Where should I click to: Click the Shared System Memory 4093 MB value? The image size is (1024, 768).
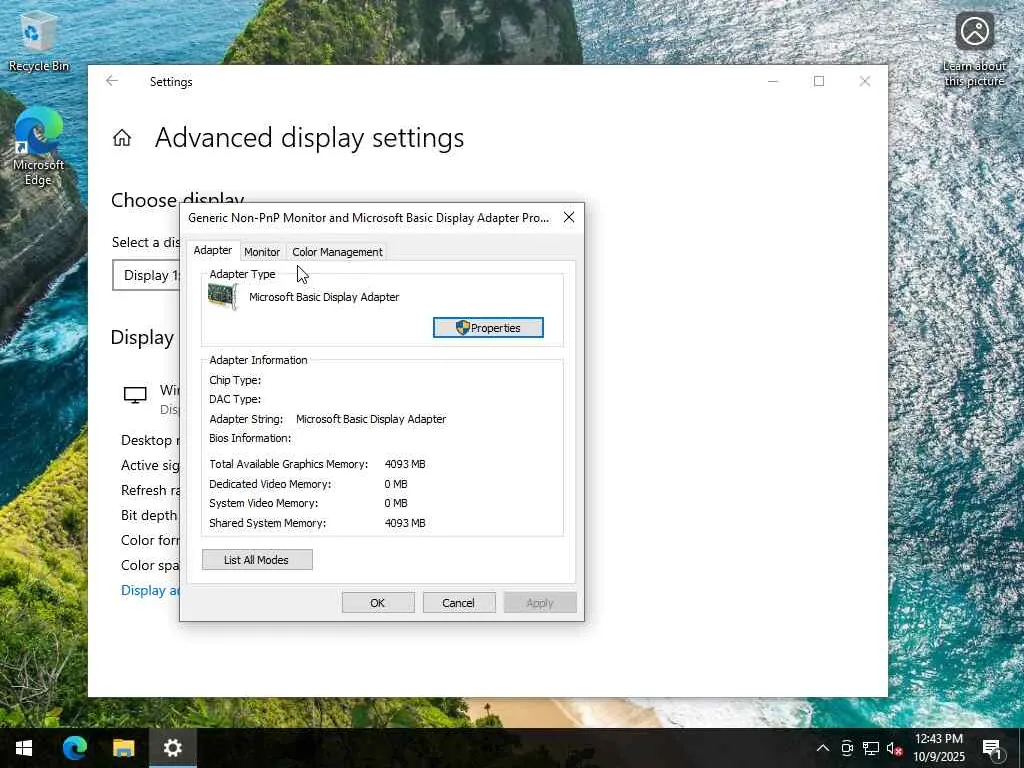pos(405,523)
